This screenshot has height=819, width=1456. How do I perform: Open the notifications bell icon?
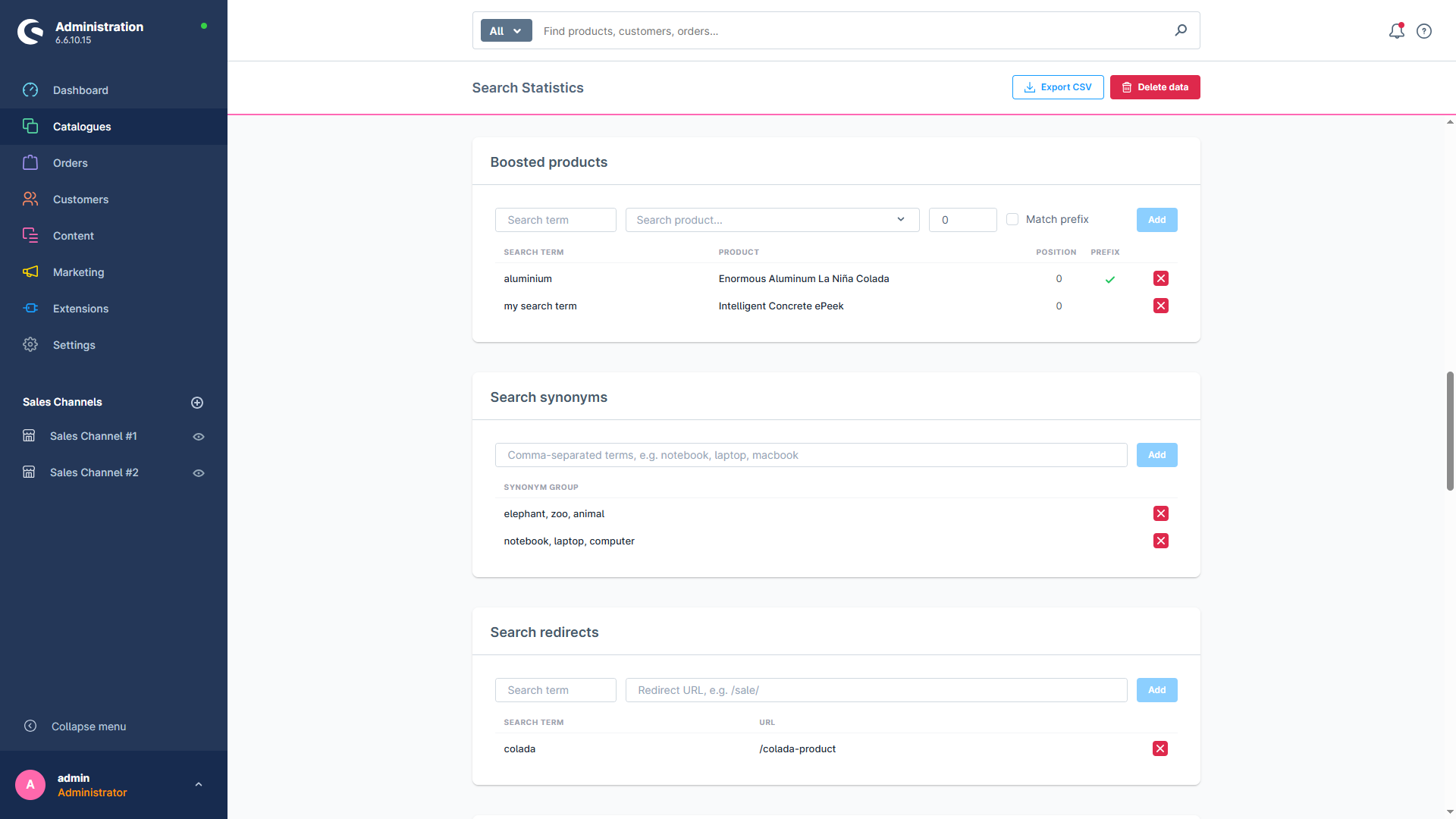[x=1396, y=31]
